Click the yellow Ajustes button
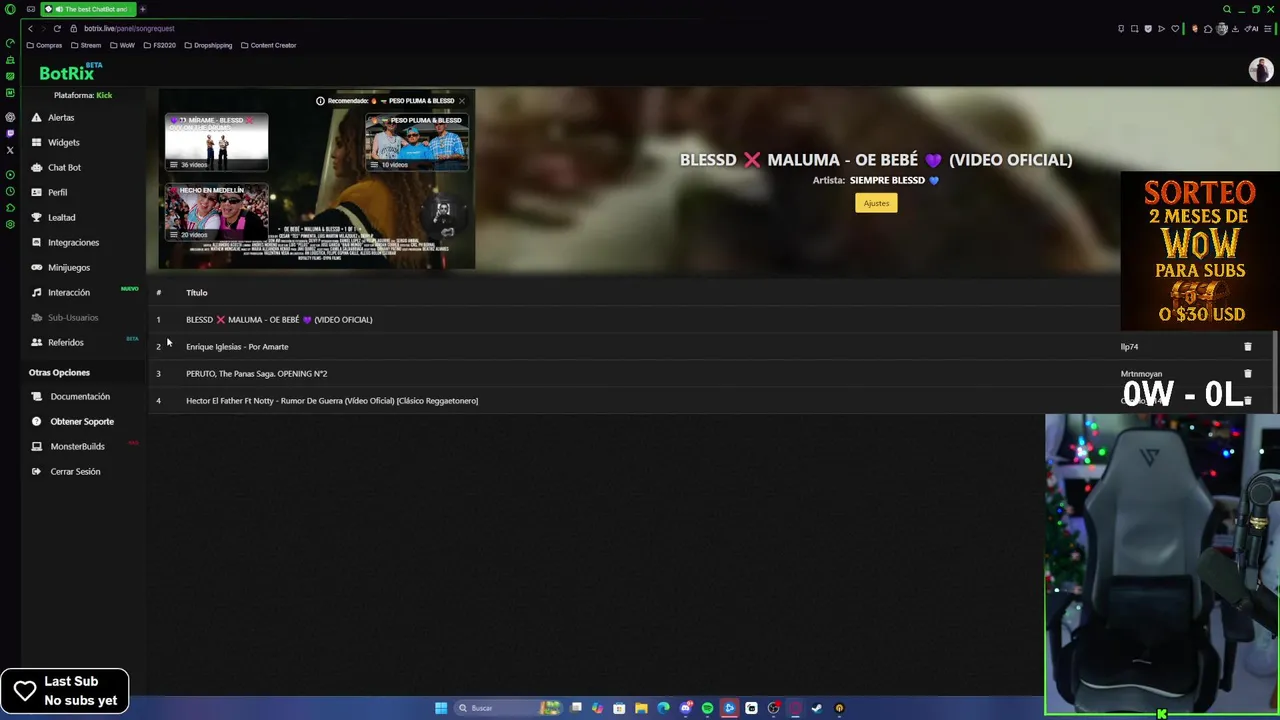This screenshot has width=1280, height=720. point(876,203)
